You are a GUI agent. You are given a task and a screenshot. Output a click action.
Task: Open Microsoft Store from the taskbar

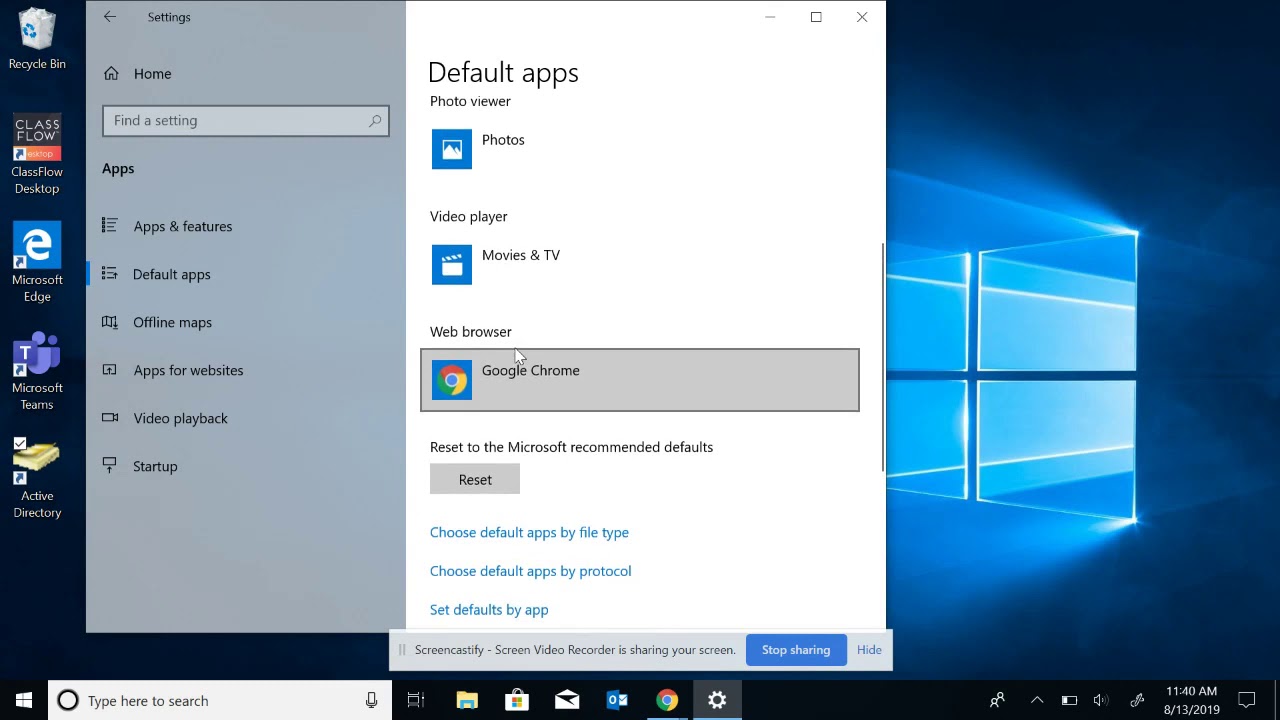517,700
